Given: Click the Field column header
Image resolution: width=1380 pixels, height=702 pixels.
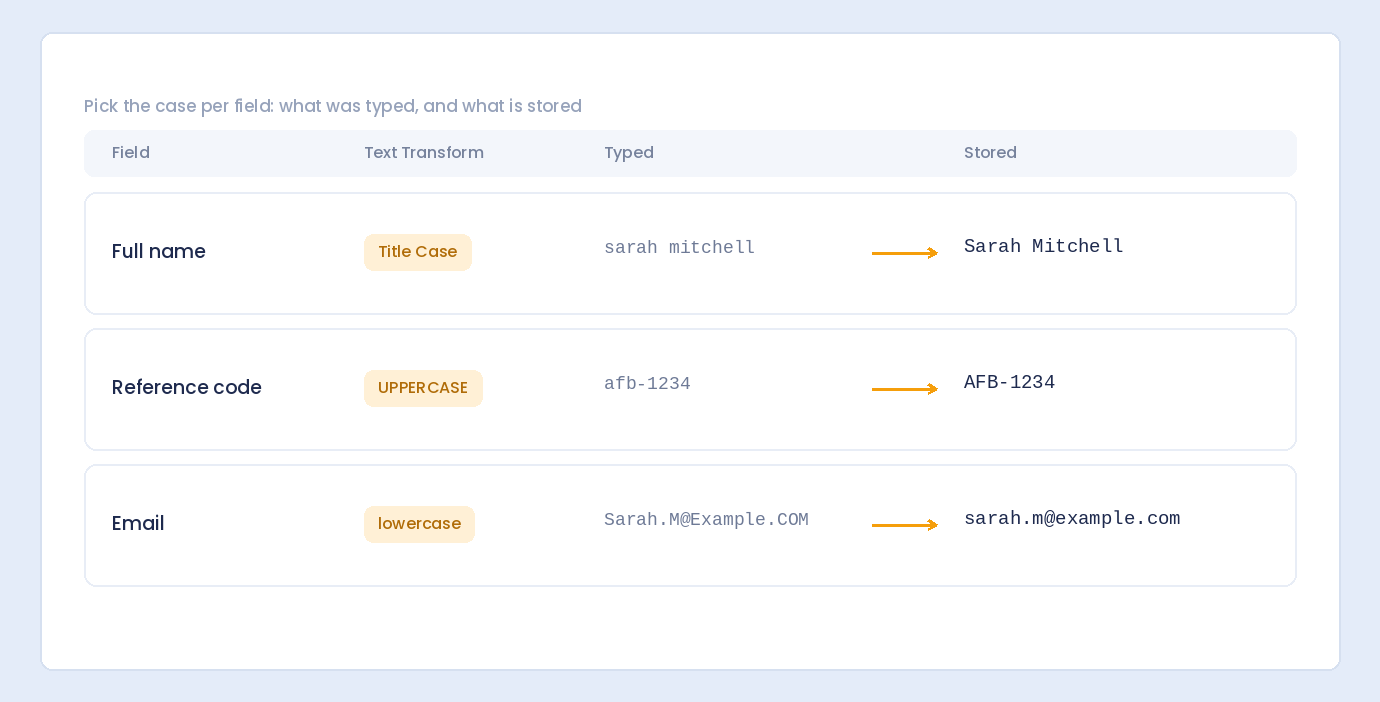Looking at the screenshot, I should point(131,153).
